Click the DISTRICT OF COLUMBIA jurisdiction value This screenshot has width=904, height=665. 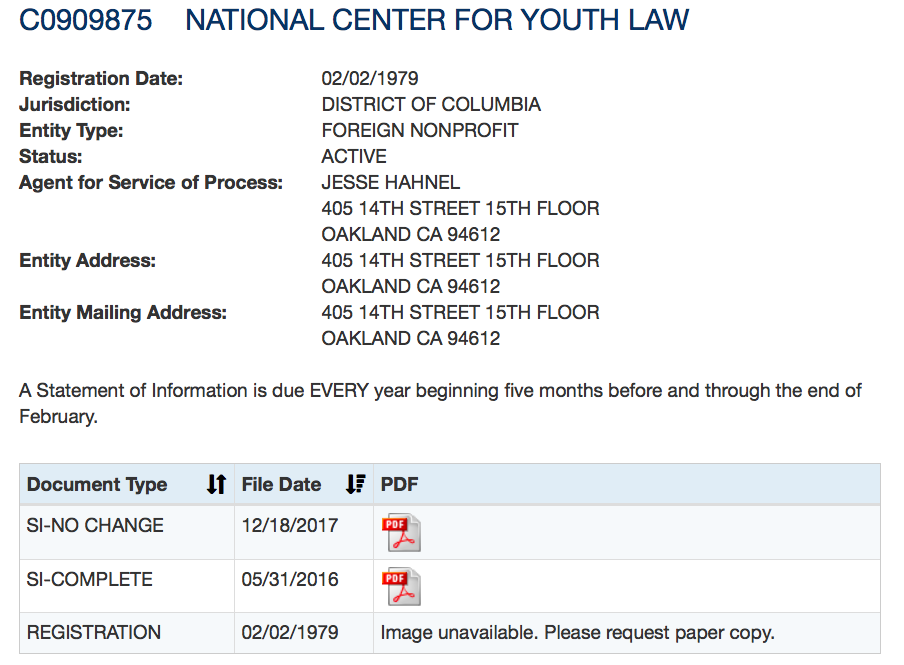click(x=431, y=105)
